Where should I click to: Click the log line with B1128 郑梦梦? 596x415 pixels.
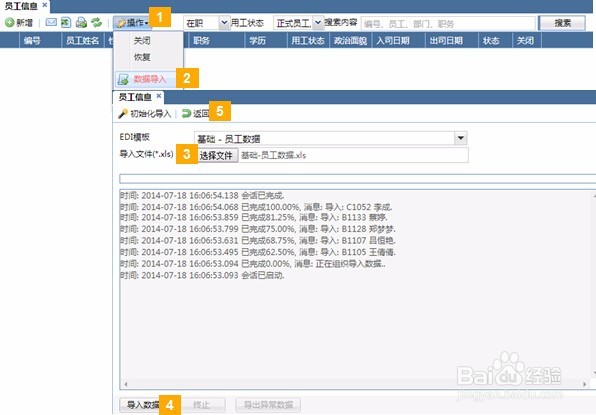click(x=258, y=229)
